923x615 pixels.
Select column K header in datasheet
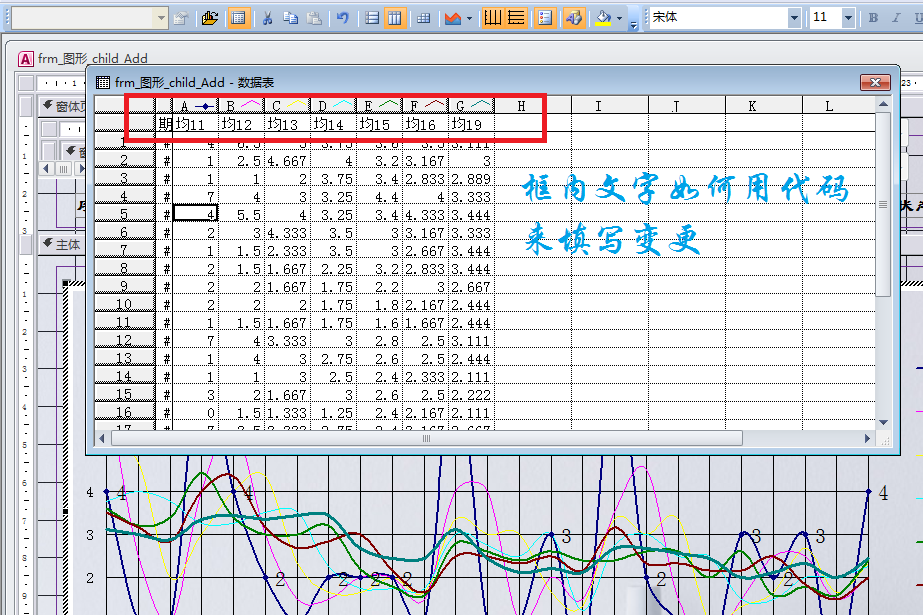coord(763,106)
